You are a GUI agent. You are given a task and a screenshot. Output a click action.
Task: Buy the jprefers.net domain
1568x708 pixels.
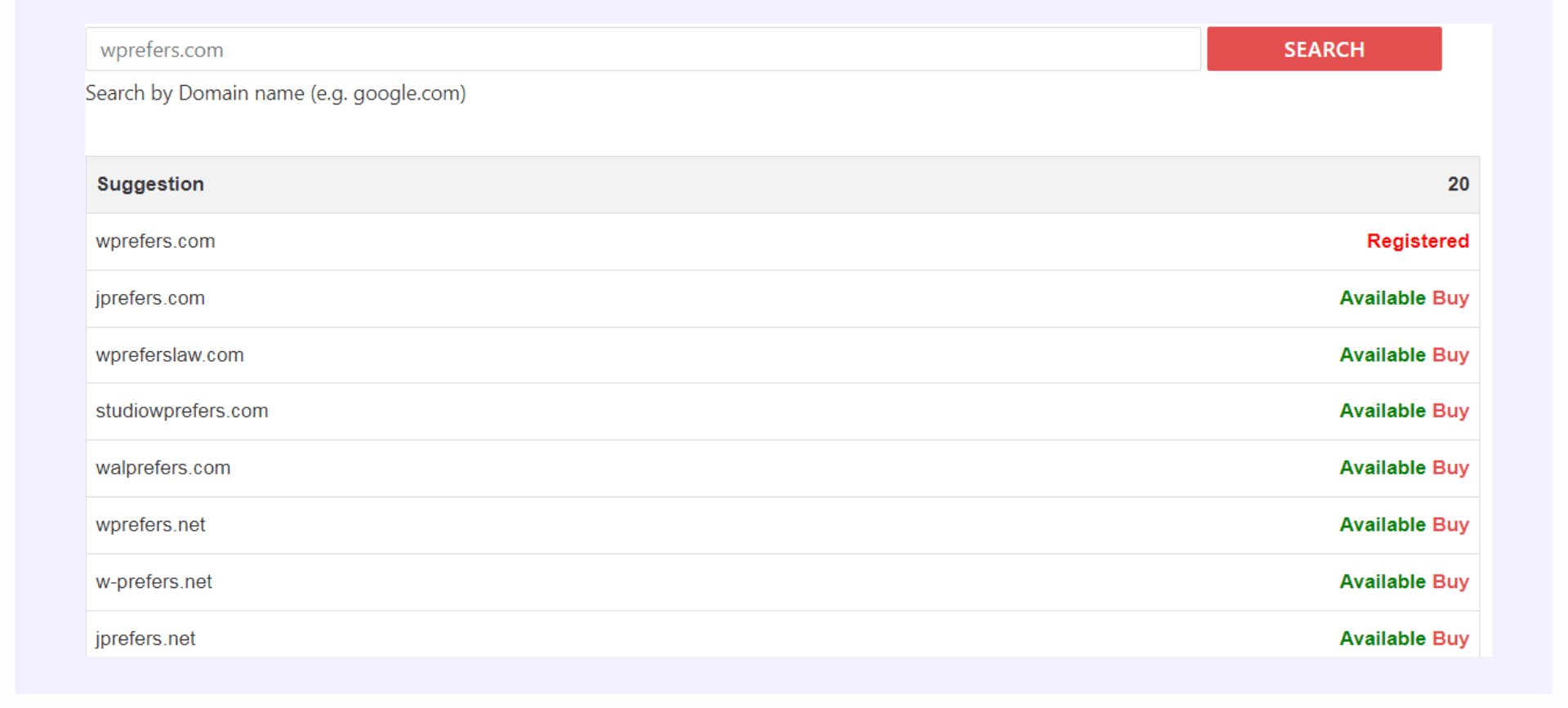point(1451,638)
